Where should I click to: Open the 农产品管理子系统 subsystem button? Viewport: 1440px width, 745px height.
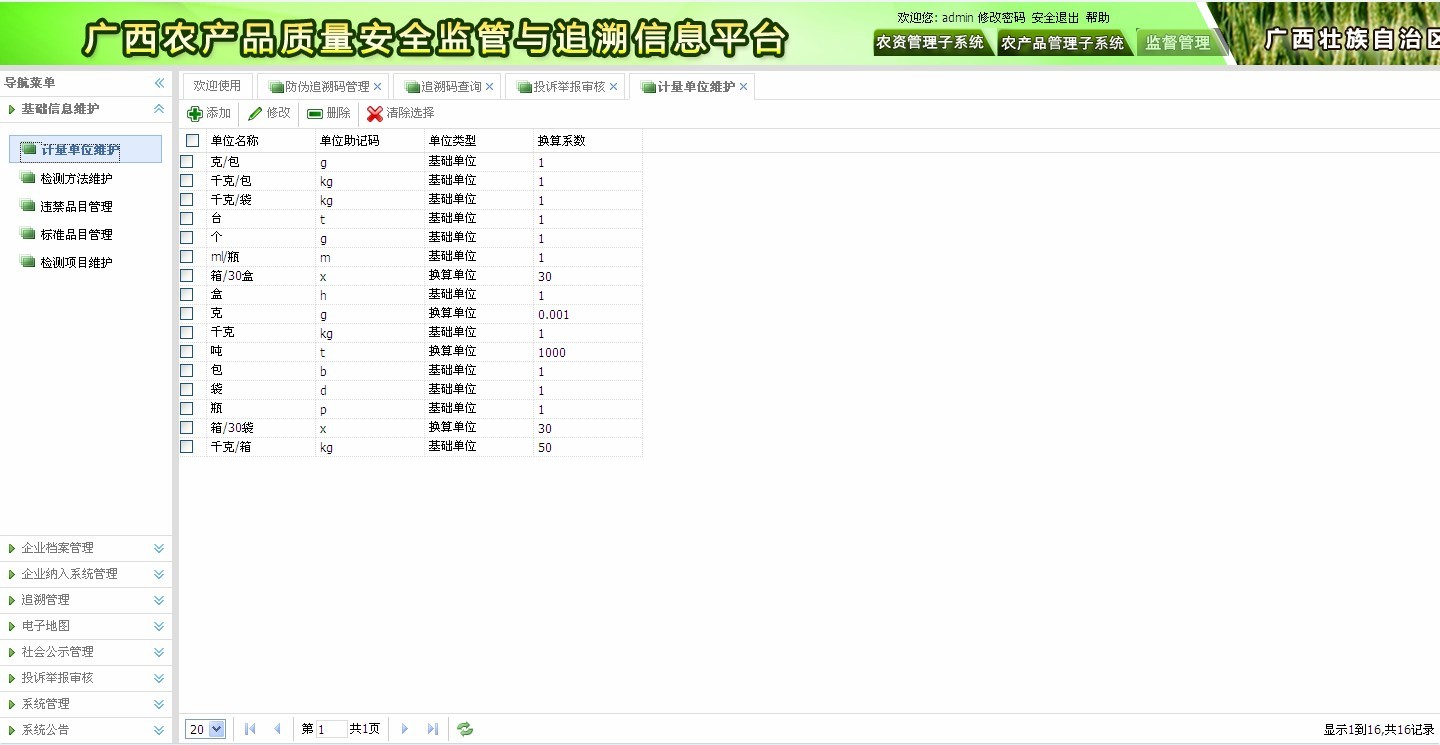coord(1063,43)
